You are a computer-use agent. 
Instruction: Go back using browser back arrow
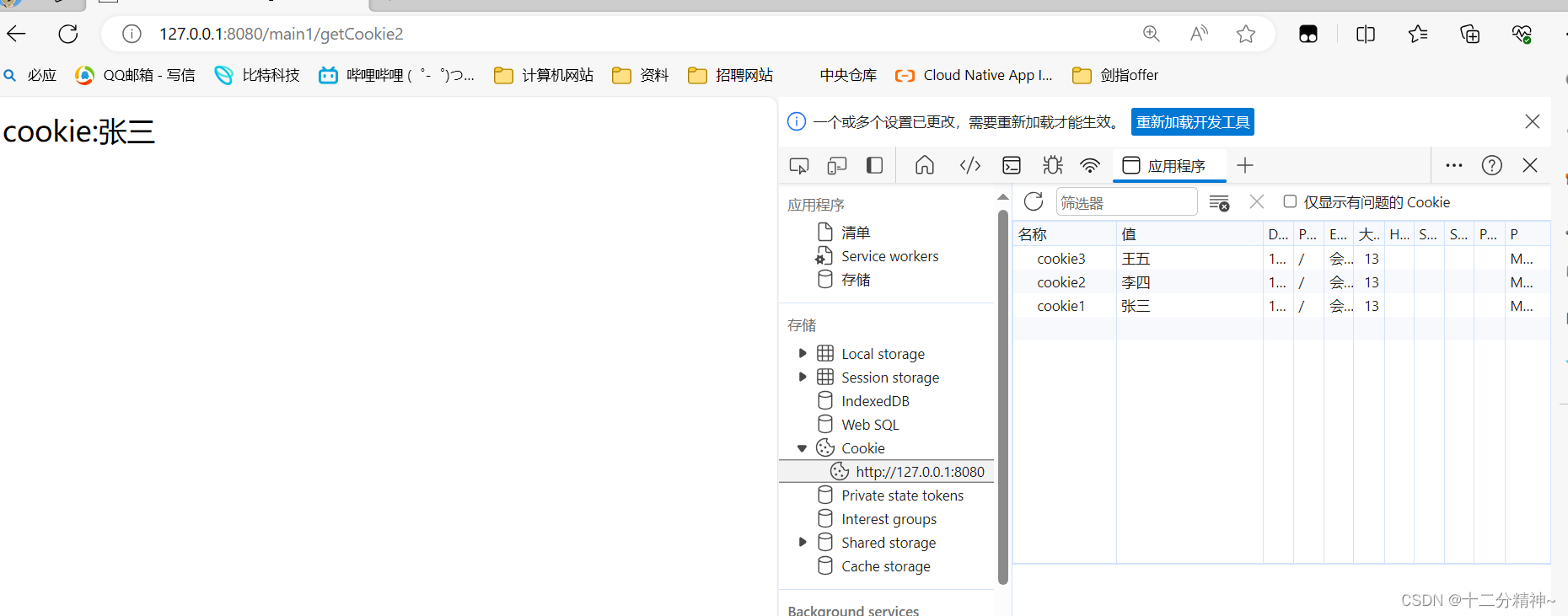tap(17, 34)
